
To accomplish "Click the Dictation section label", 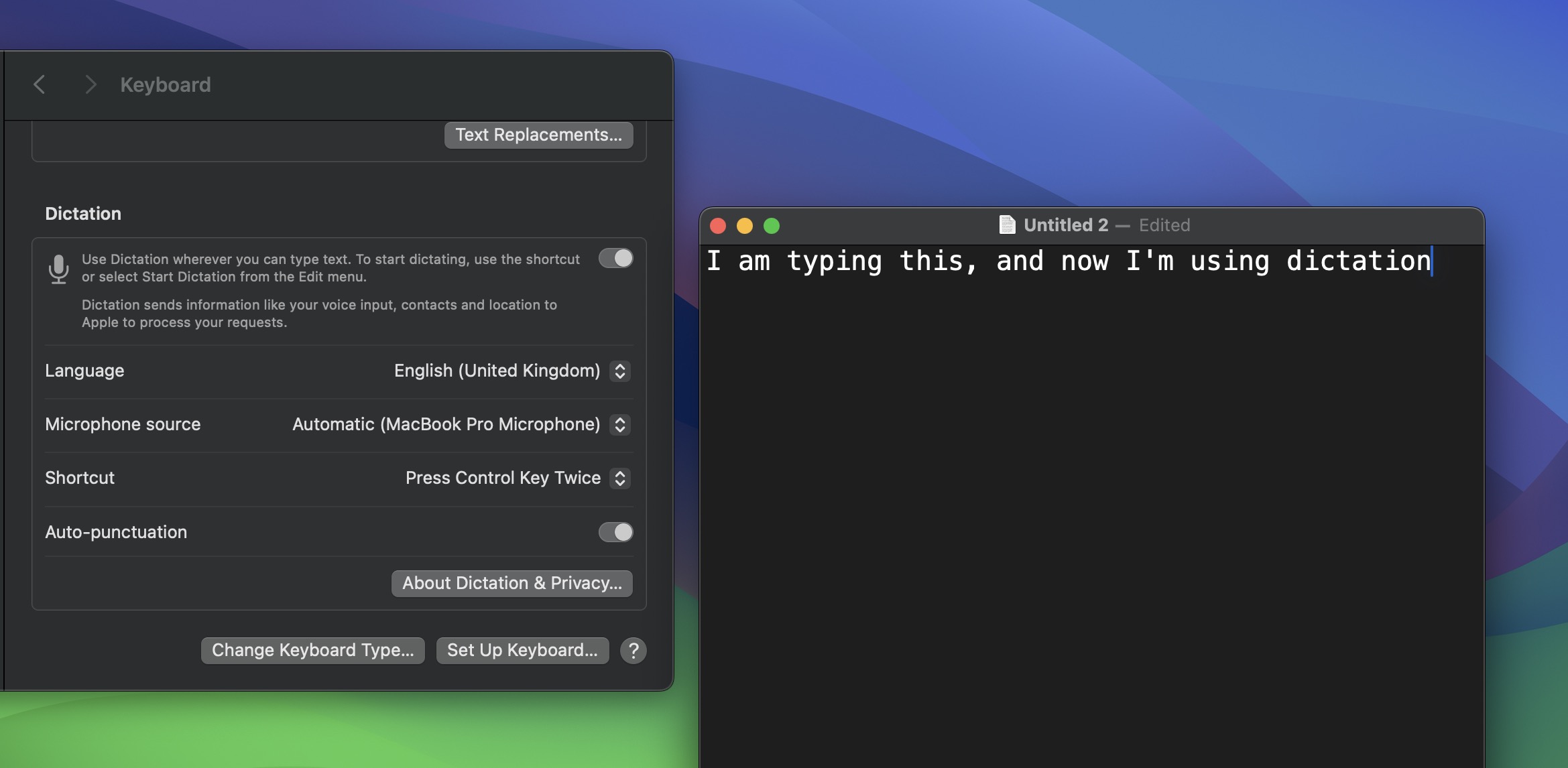I will [83, 211].
